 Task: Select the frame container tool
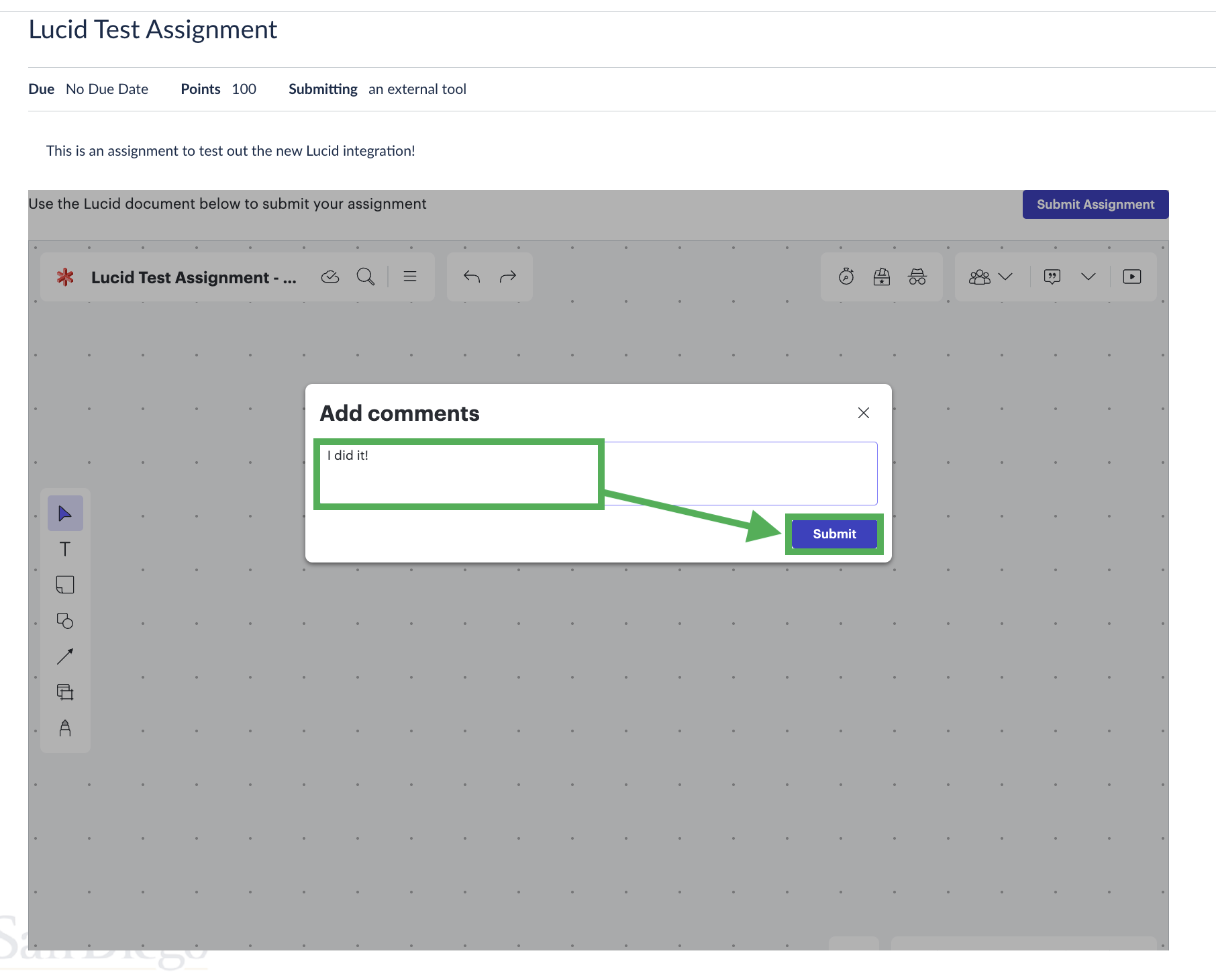(x=65, y=692)
